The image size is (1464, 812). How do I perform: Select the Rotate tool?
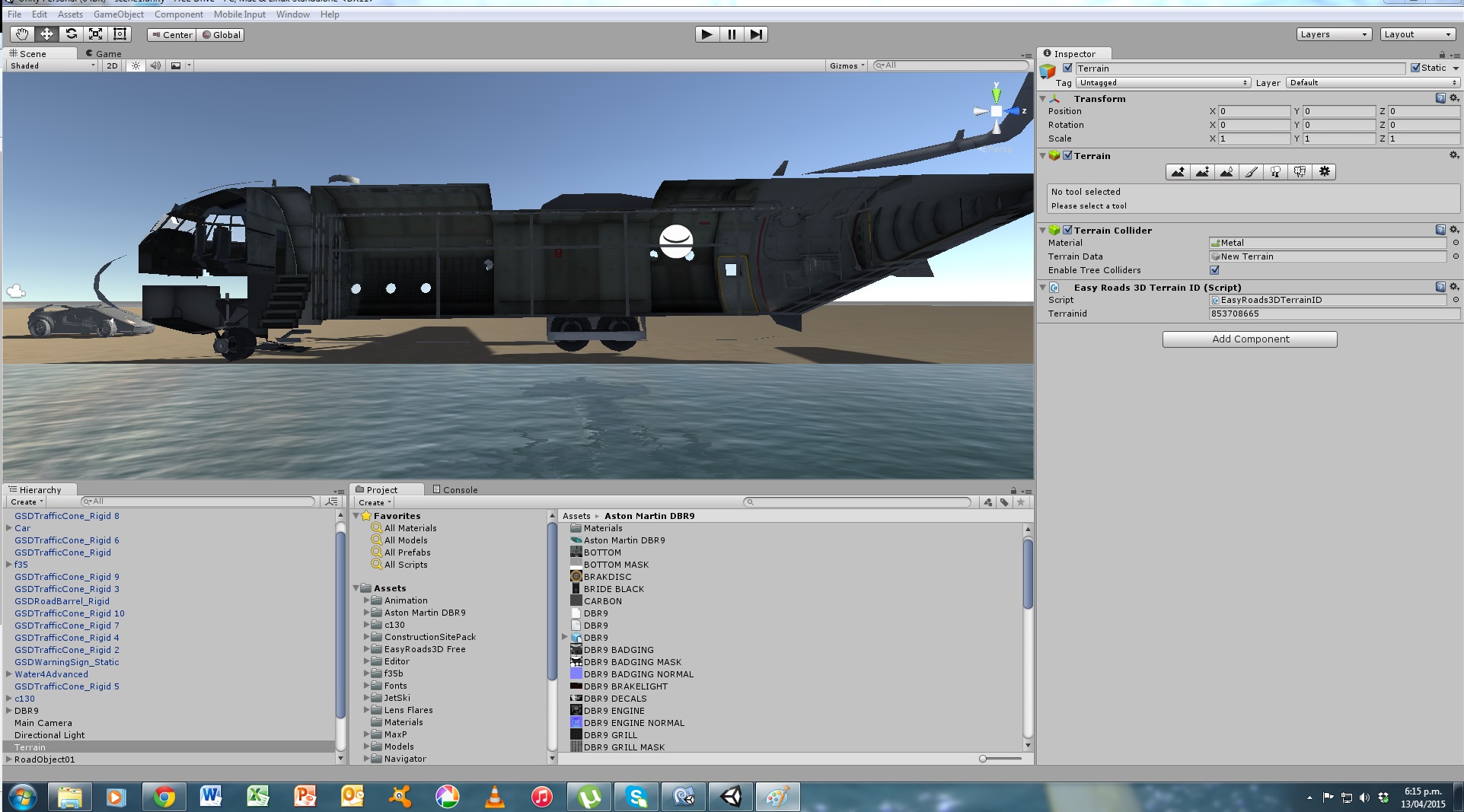(x=71, y=34)
